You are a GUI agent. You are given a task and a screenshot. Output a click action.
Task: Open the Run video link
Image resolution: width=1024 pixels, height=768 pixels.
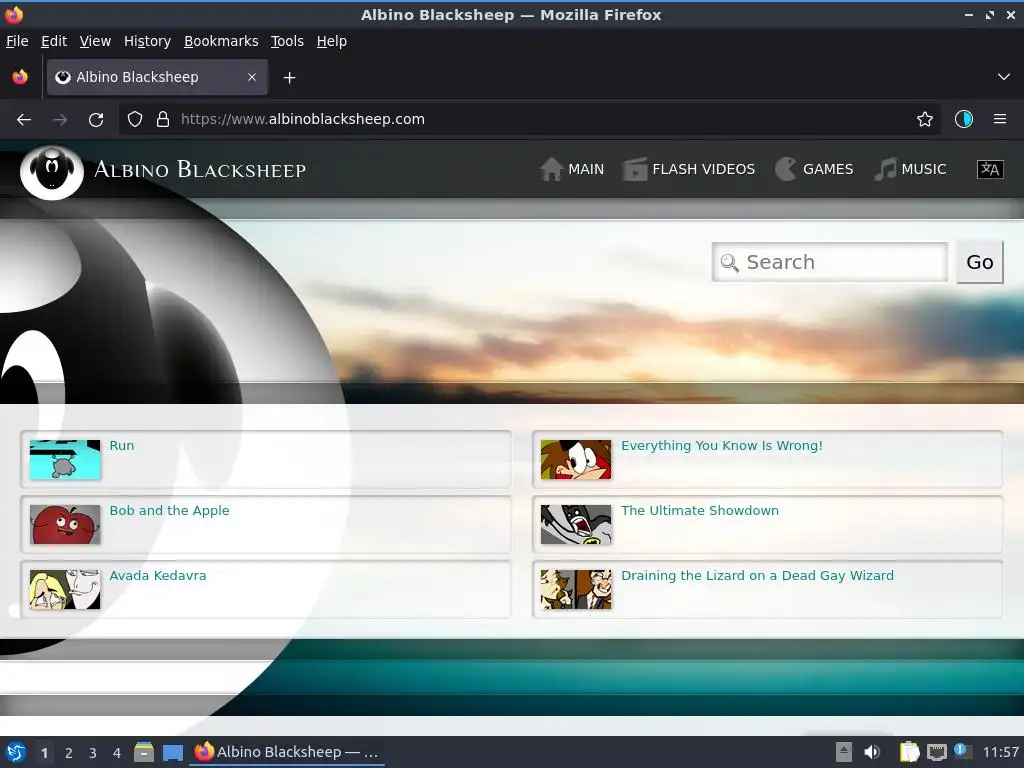[121, 445]
